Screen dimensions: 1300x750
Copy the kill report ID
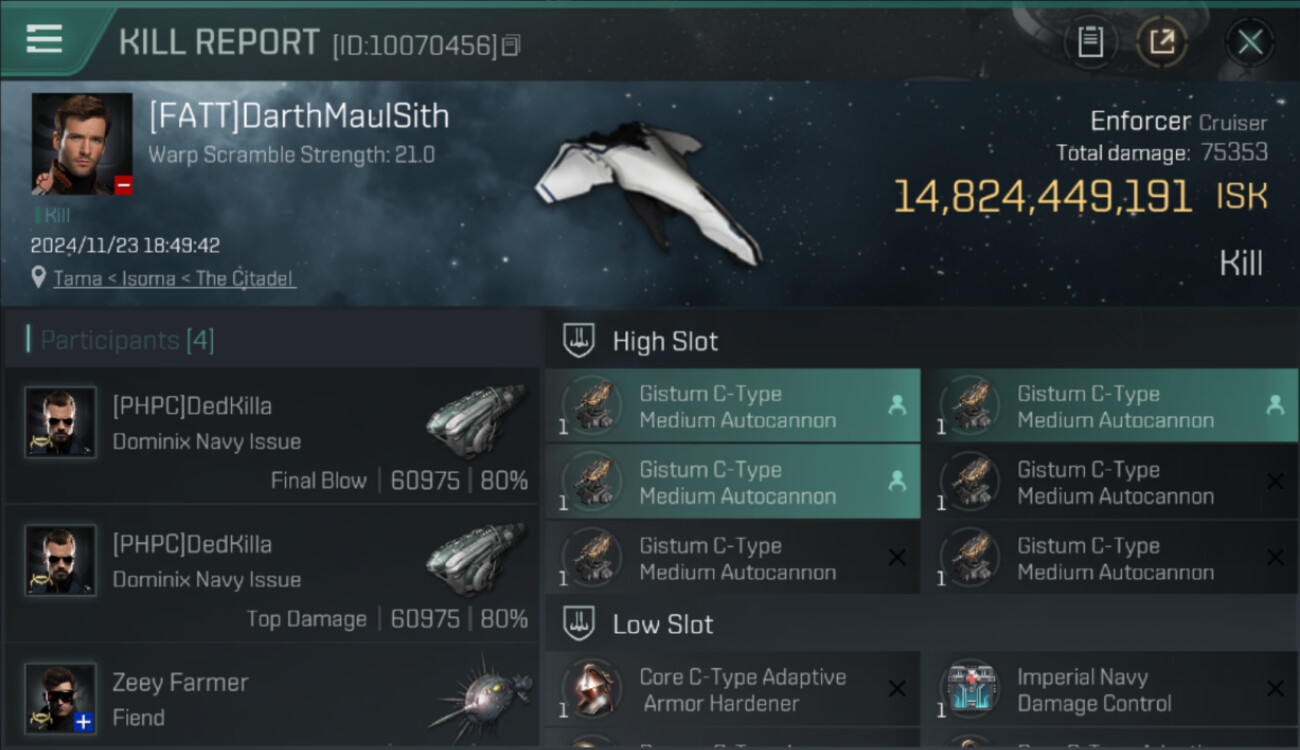(511, 45)
